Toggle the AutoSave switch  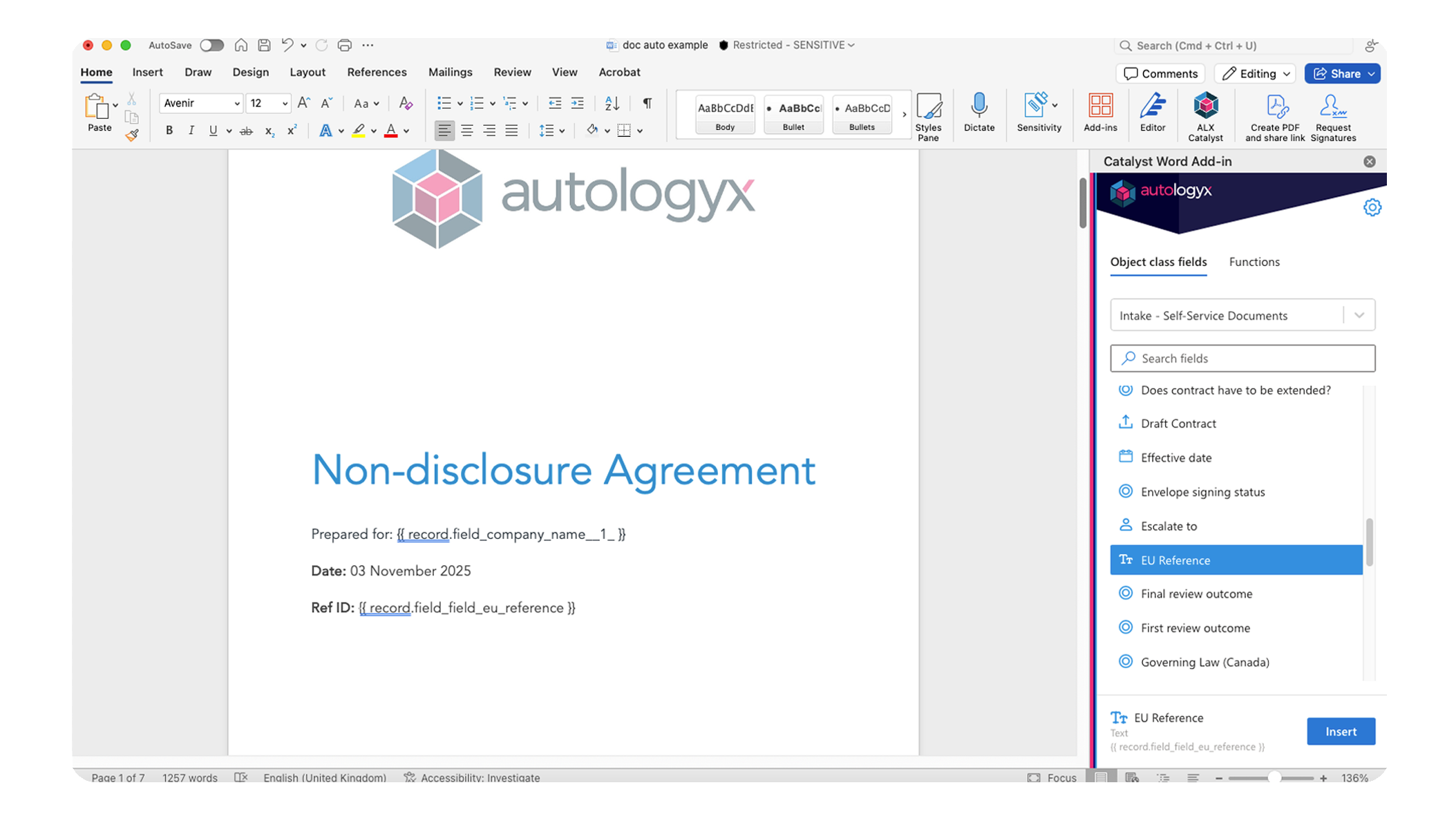(211, 46)
